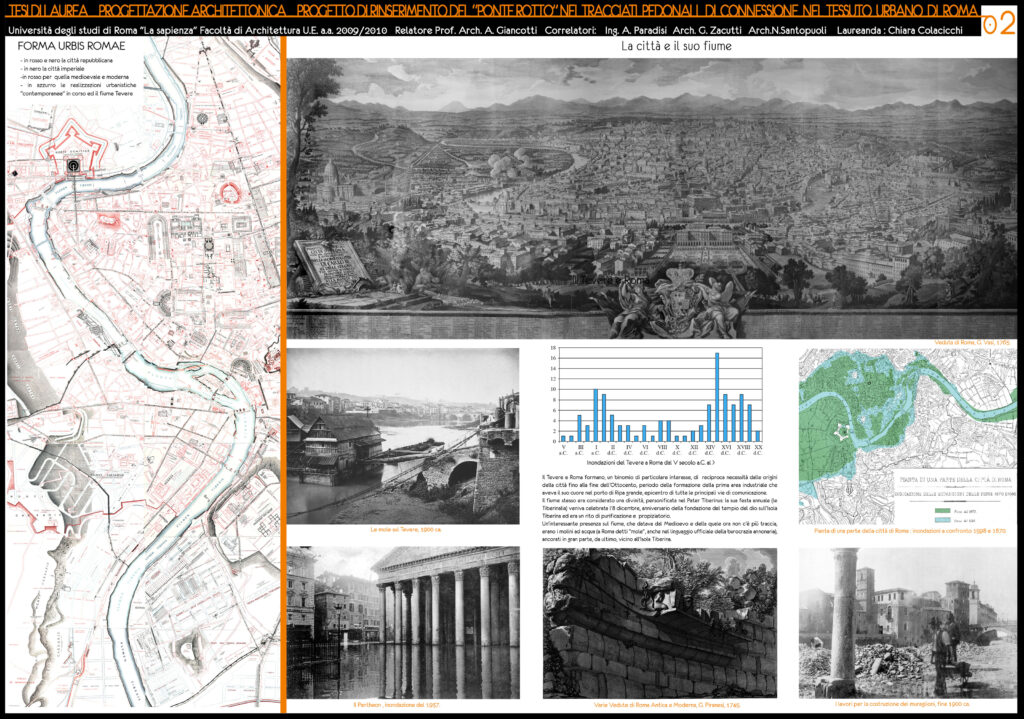The width and height of the screenshot is (1024, 719).
Task: Click the legend line "in nero la città imperiale"
Action: (52, 69)
